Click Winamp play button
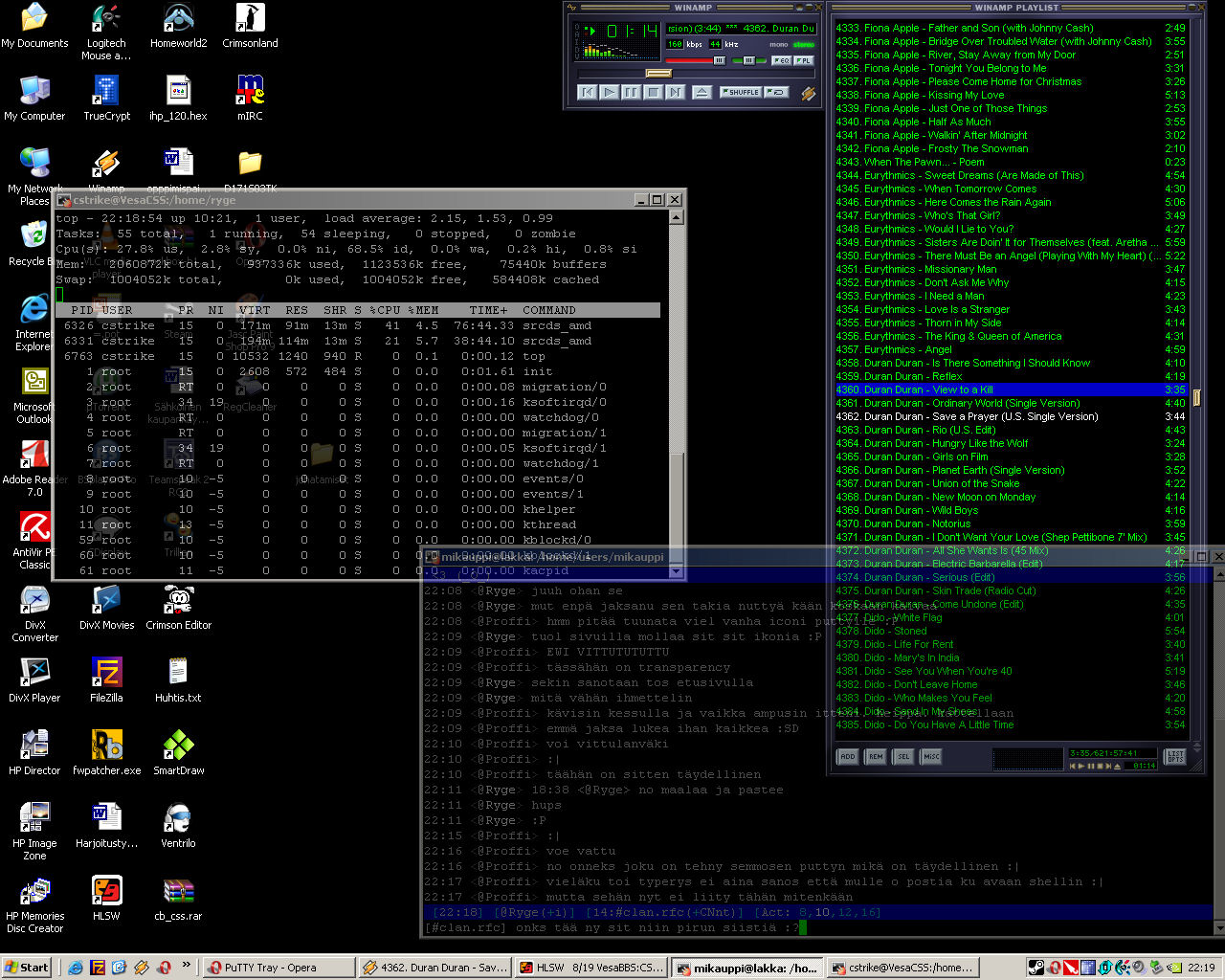Image resolution: width=1225 pixels, height=980 pixels. [609, 93]
